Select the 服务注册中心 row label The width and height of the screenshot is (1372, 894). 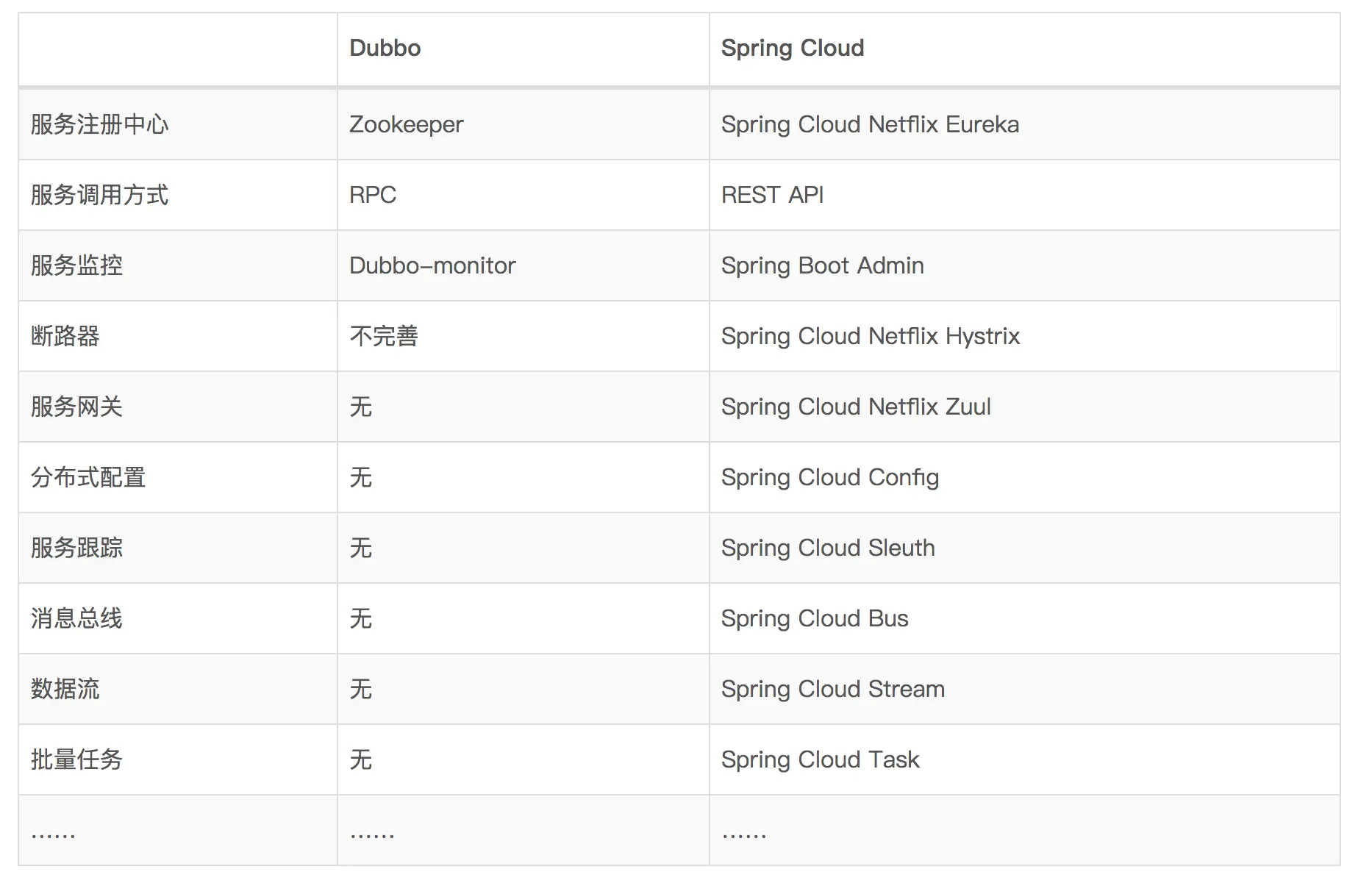(99, 124)
